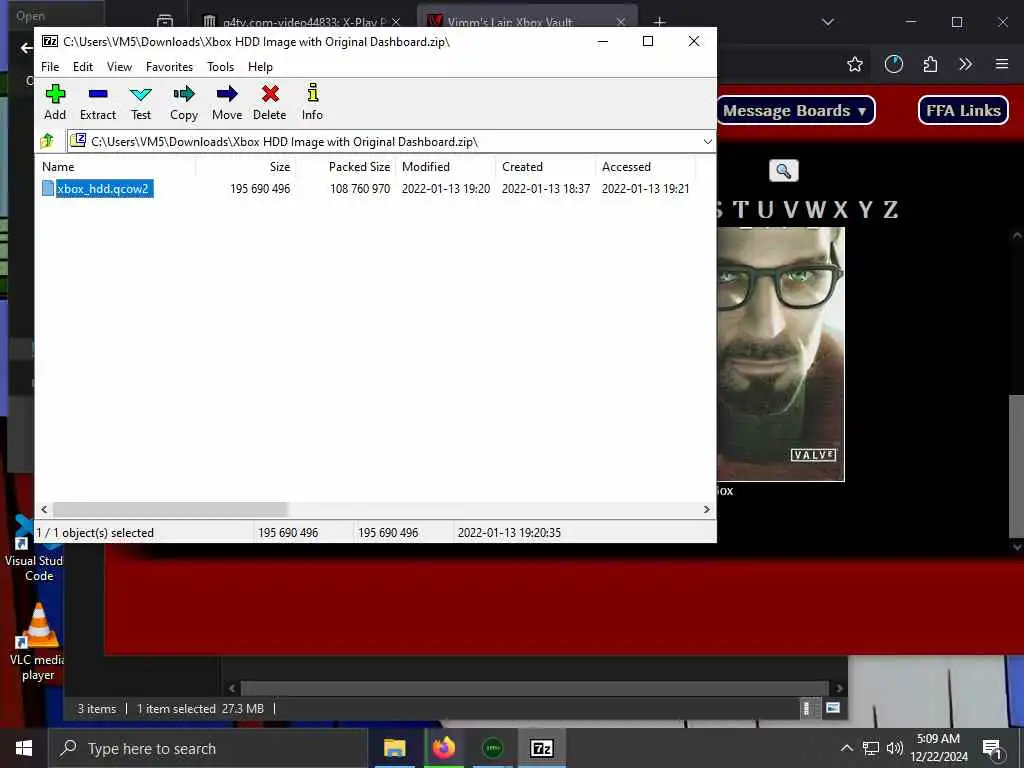Jump to letter V in the vault index

tap(791, 210)
